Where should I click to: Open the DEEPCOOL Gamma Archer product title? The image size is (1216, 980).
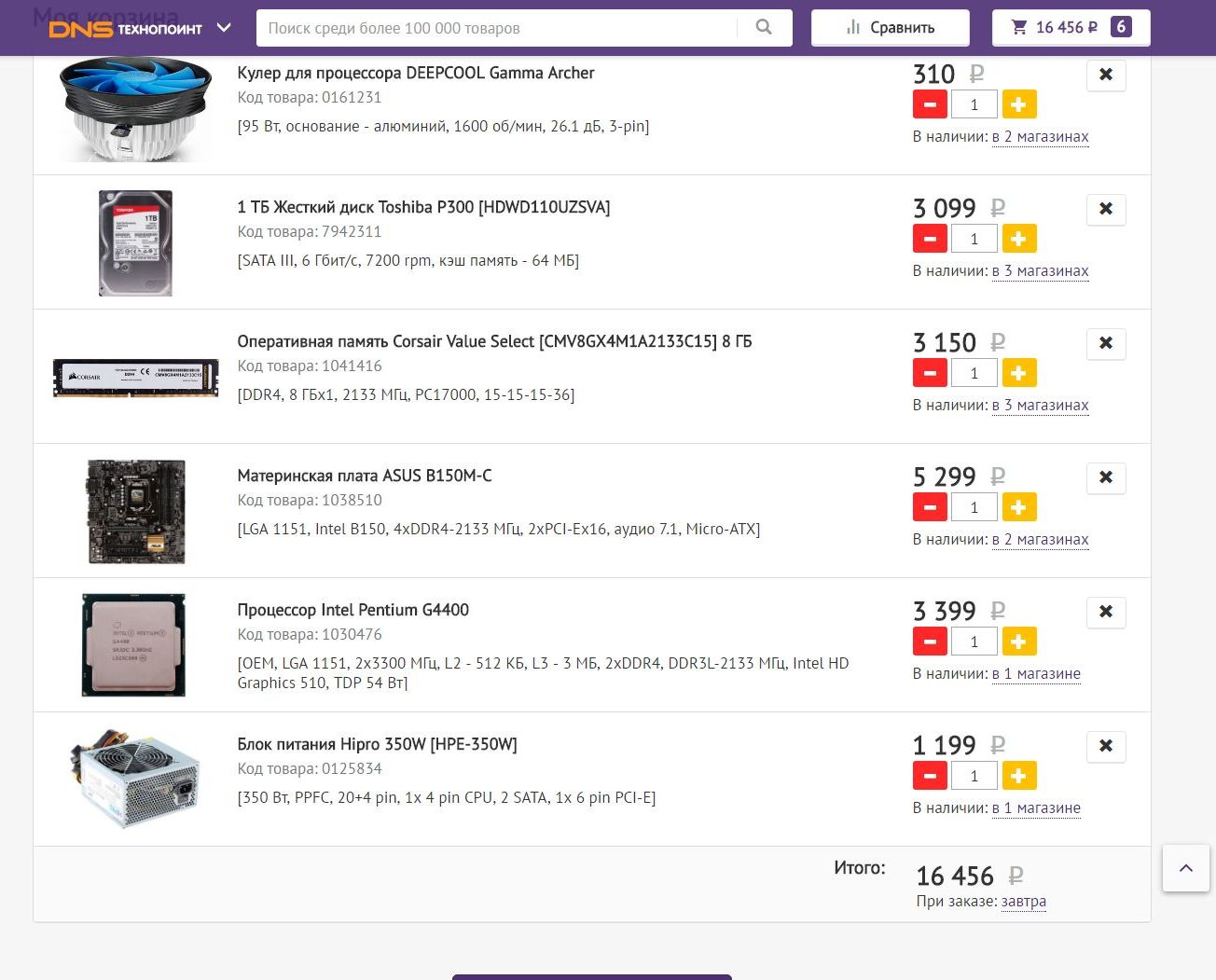coord(416,73)
